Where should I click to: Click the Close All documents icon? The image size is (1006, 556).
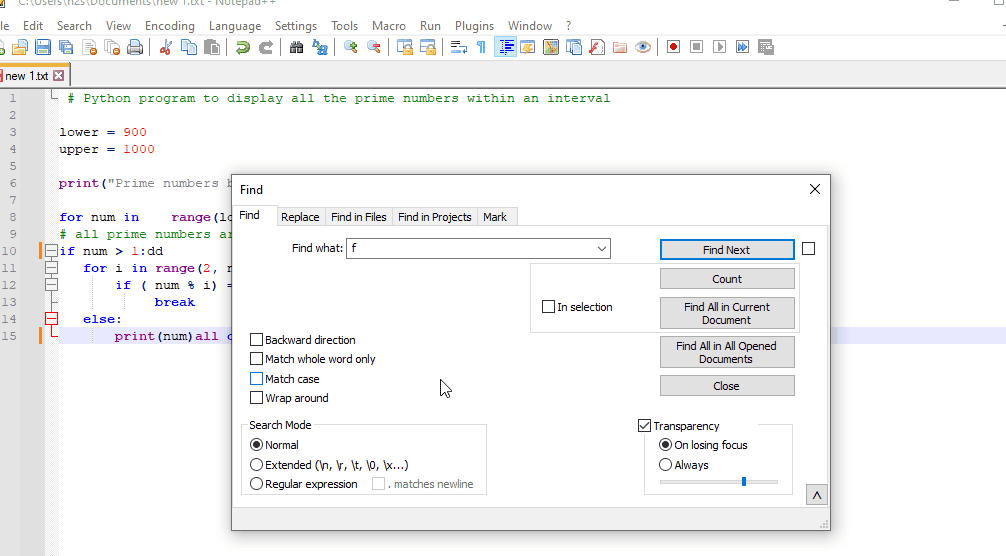[112, 47]
